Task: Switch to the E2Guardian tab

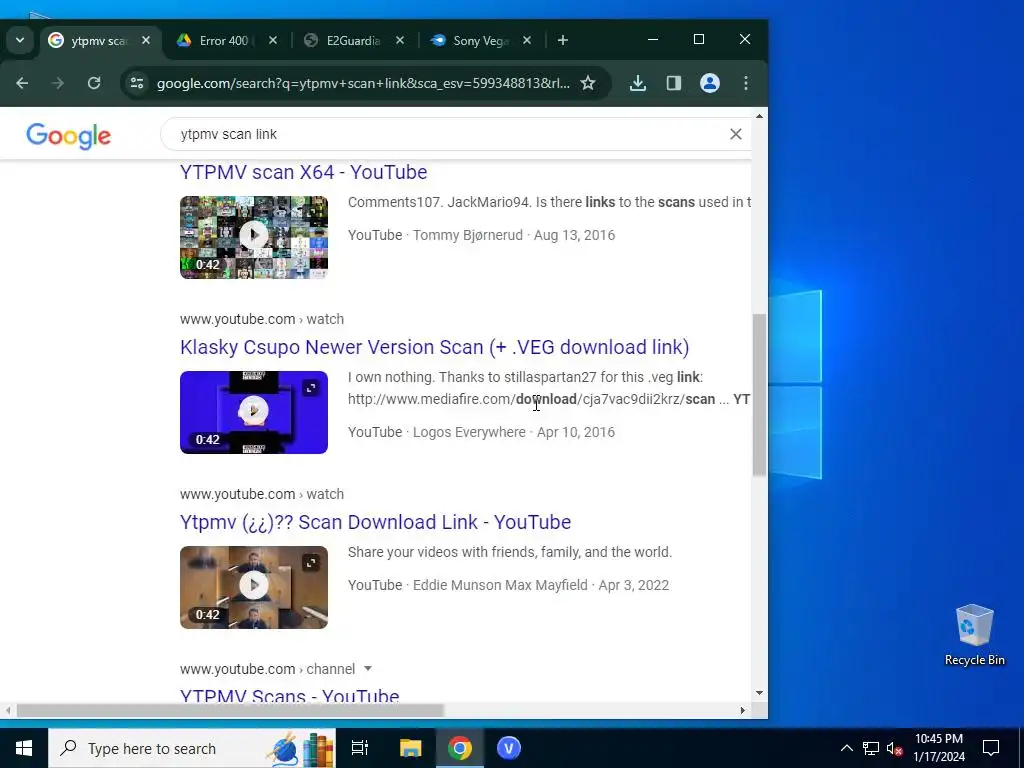Action: tap(353, 40)
